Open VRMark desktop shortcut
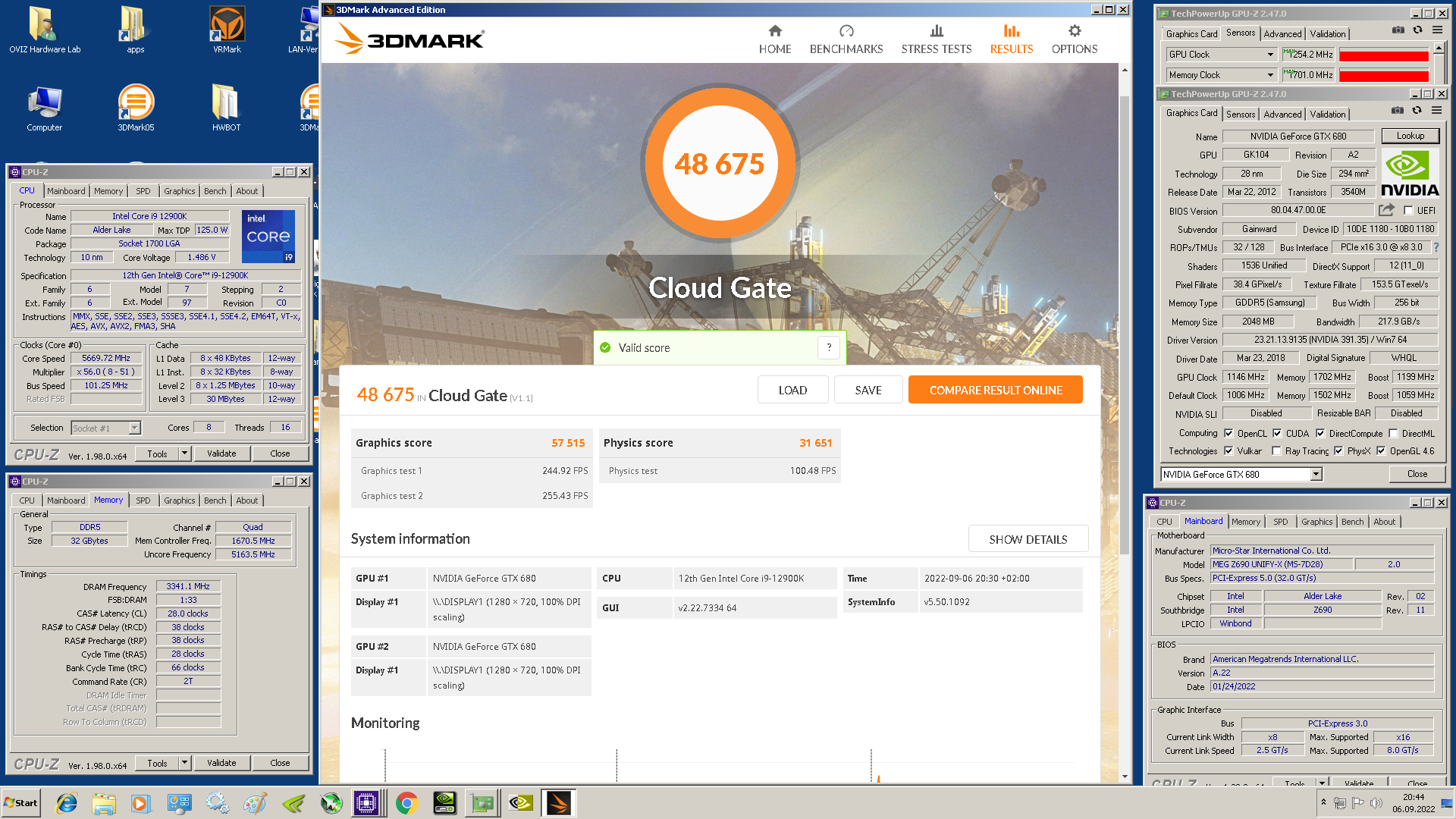 pyautogui.click(x=227, y=30)
